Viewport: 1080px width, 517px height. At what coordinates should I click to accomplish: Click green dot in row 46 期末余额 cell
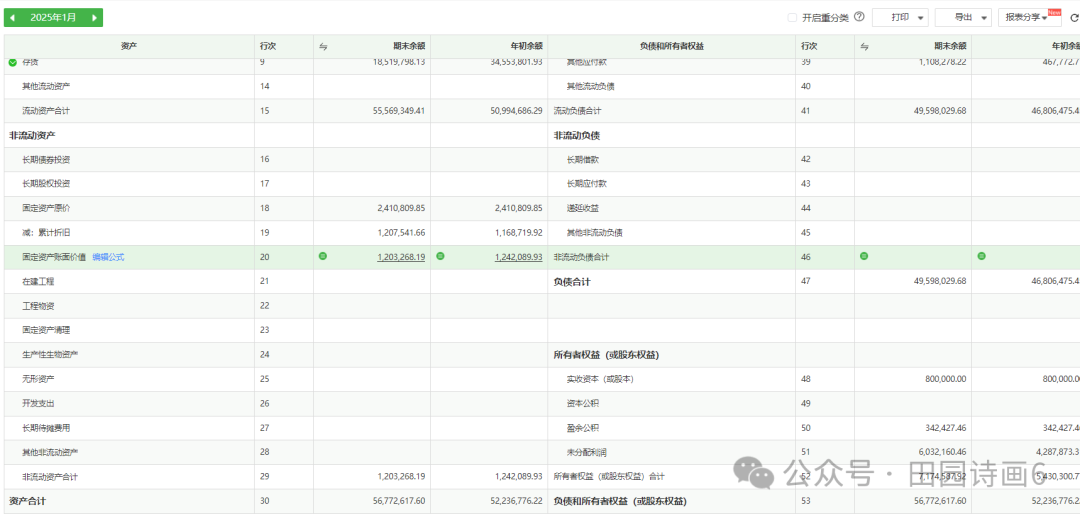click(x=864, y=257)
